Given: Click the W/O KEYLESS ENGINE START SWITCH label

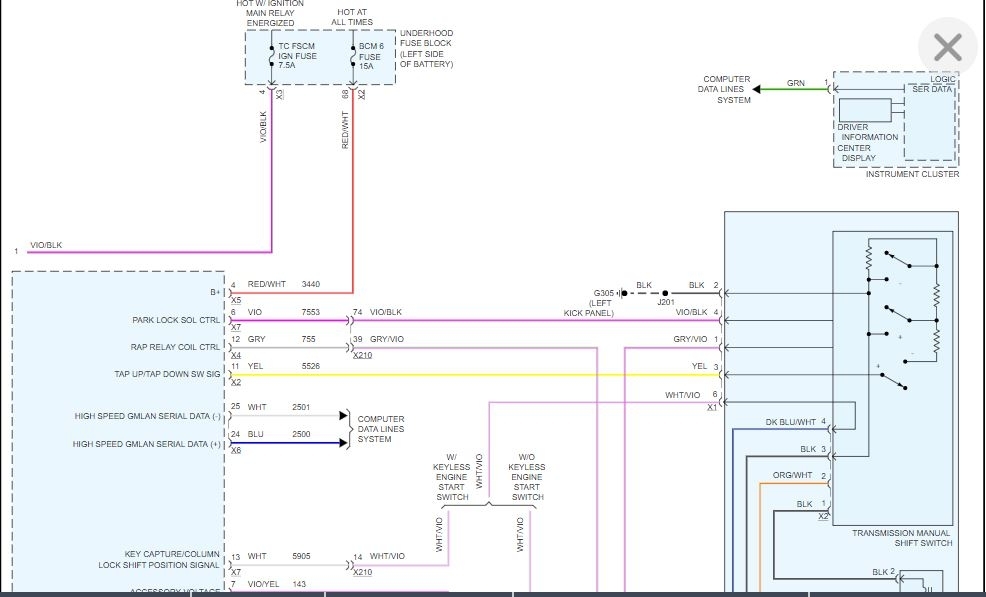Looking at the screenshot, I should coord(527,477).
